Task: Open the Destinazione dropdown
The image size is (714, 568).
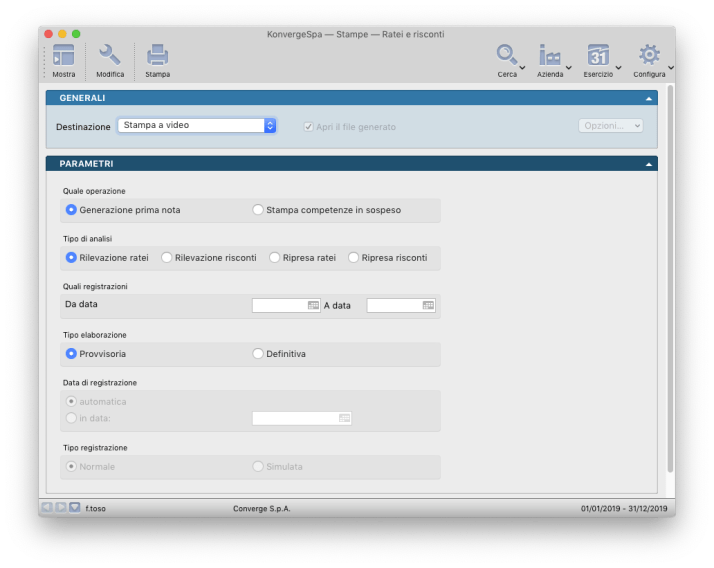Action: coord(196,126)
